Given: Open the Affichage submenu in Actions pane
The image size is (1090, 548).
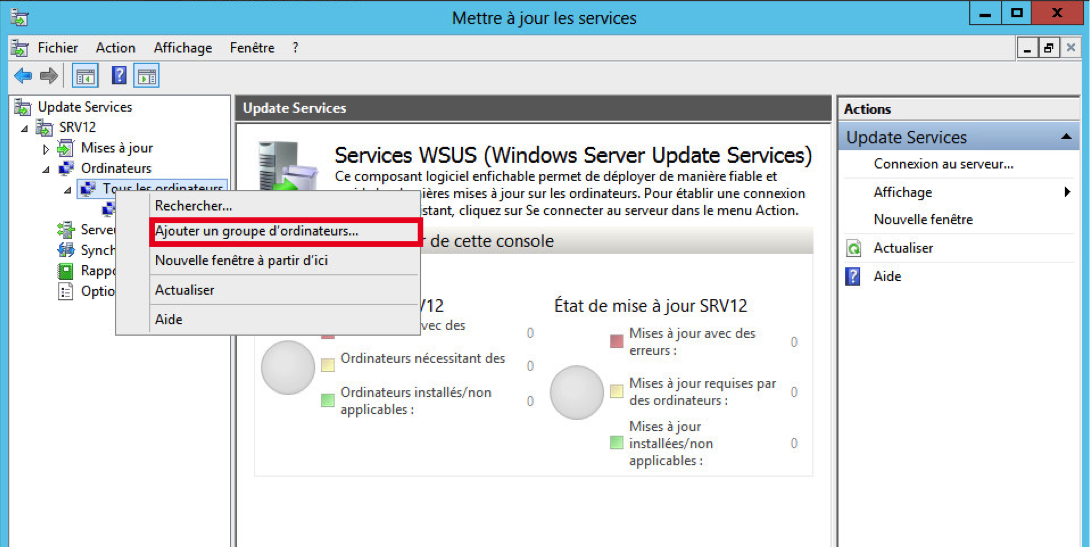Looking at the screenshot, I should (x=902, y=192).
